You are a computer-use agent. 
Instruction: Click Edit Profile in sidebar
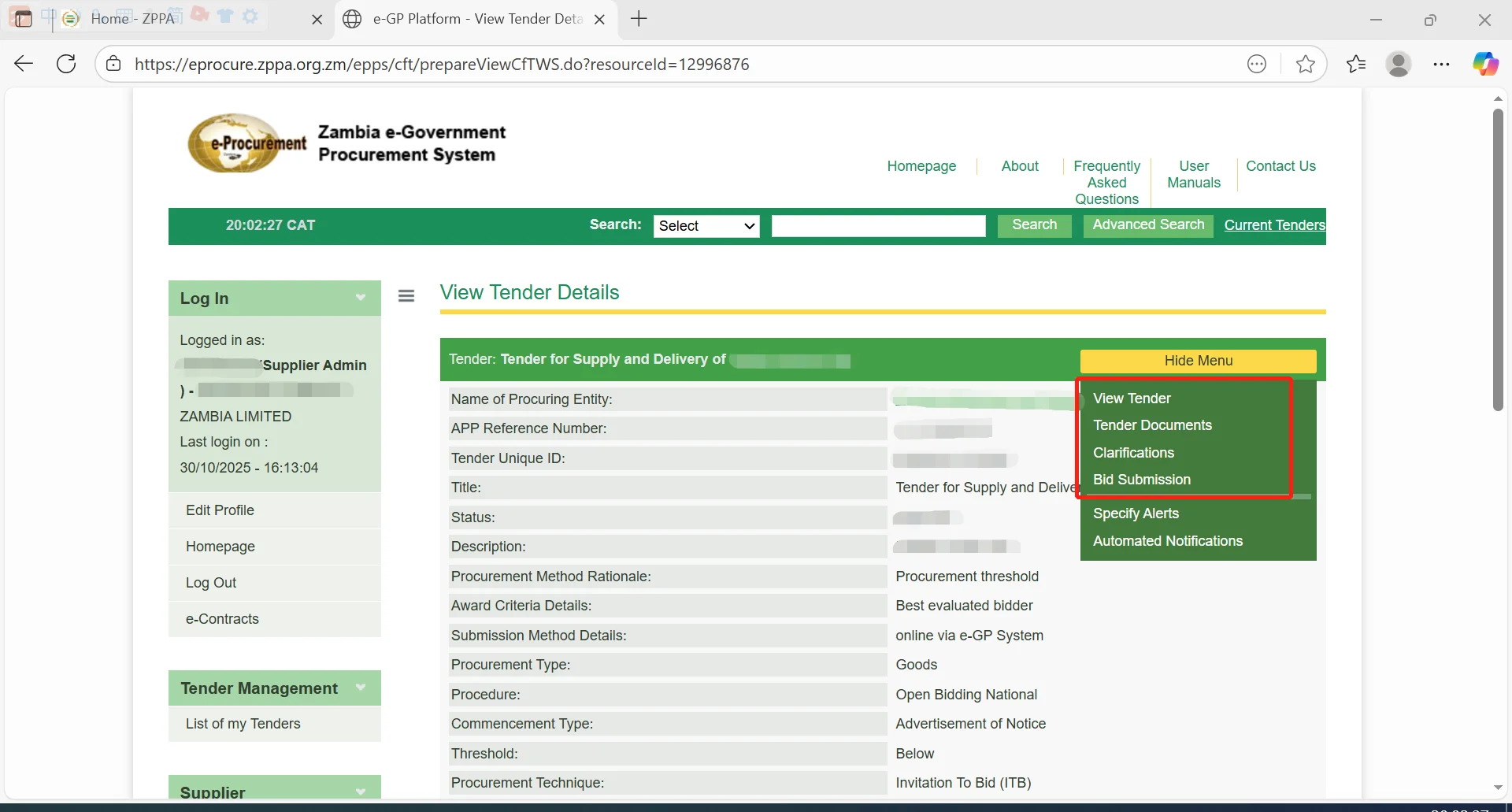click(275, 510)
